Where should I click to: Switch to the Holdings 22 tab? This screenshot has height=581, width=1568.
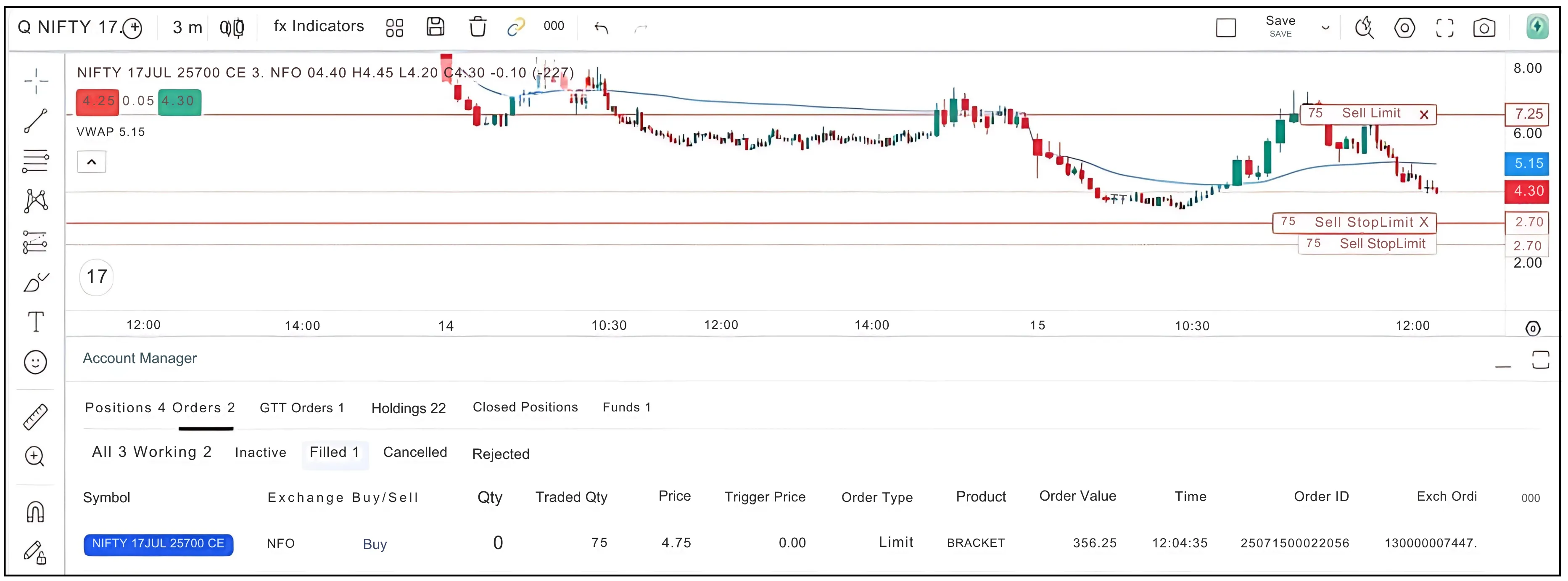click(409, 408)
